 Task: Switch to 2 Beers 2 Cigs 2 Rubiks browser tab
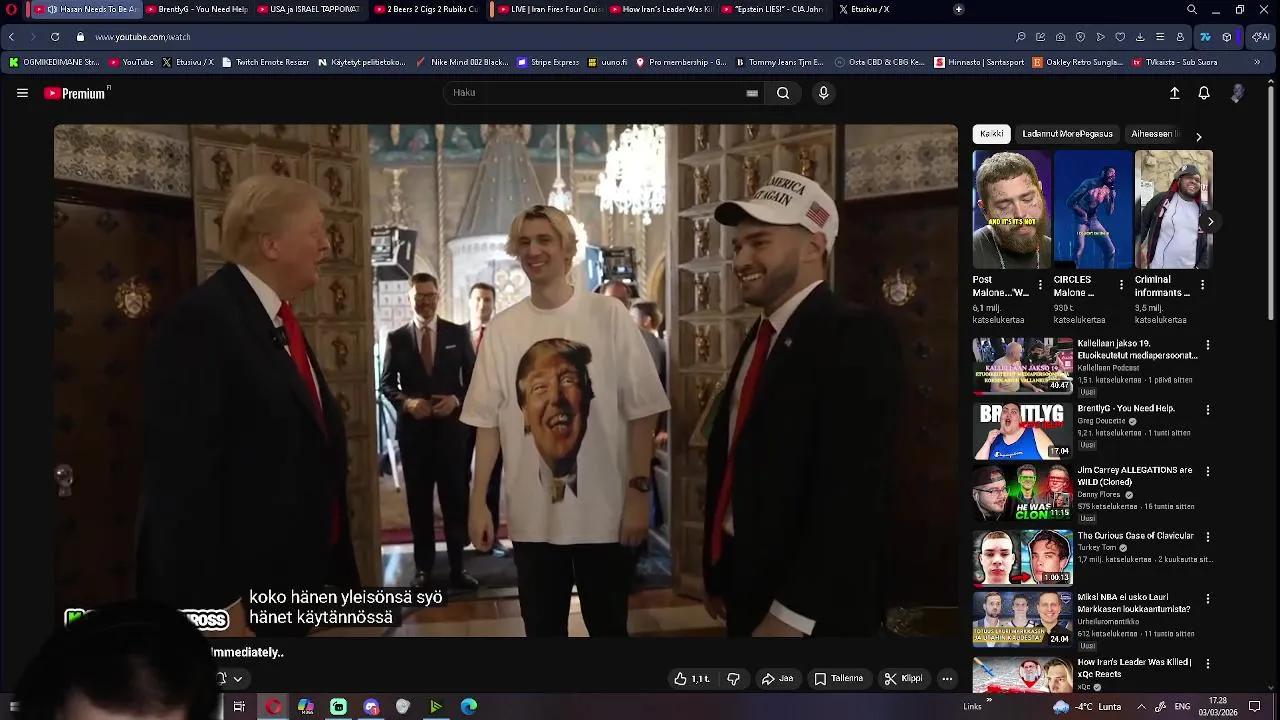click(x=425, y=9)
